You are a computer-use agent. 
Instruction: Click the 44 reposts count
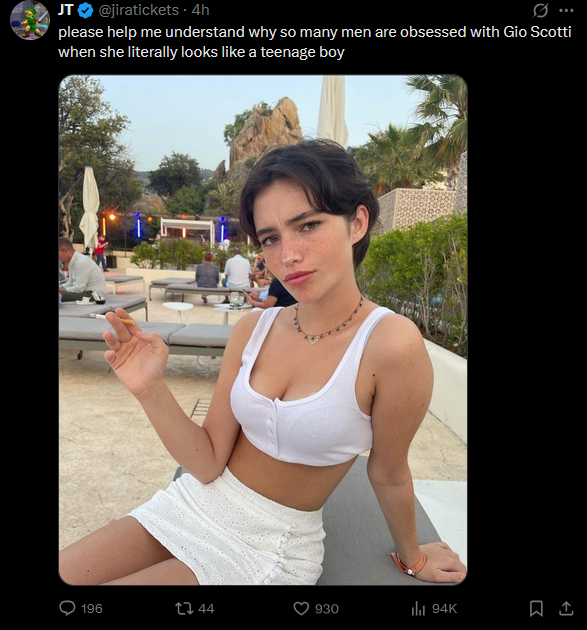pyautogui.click(x=206, y=608)
